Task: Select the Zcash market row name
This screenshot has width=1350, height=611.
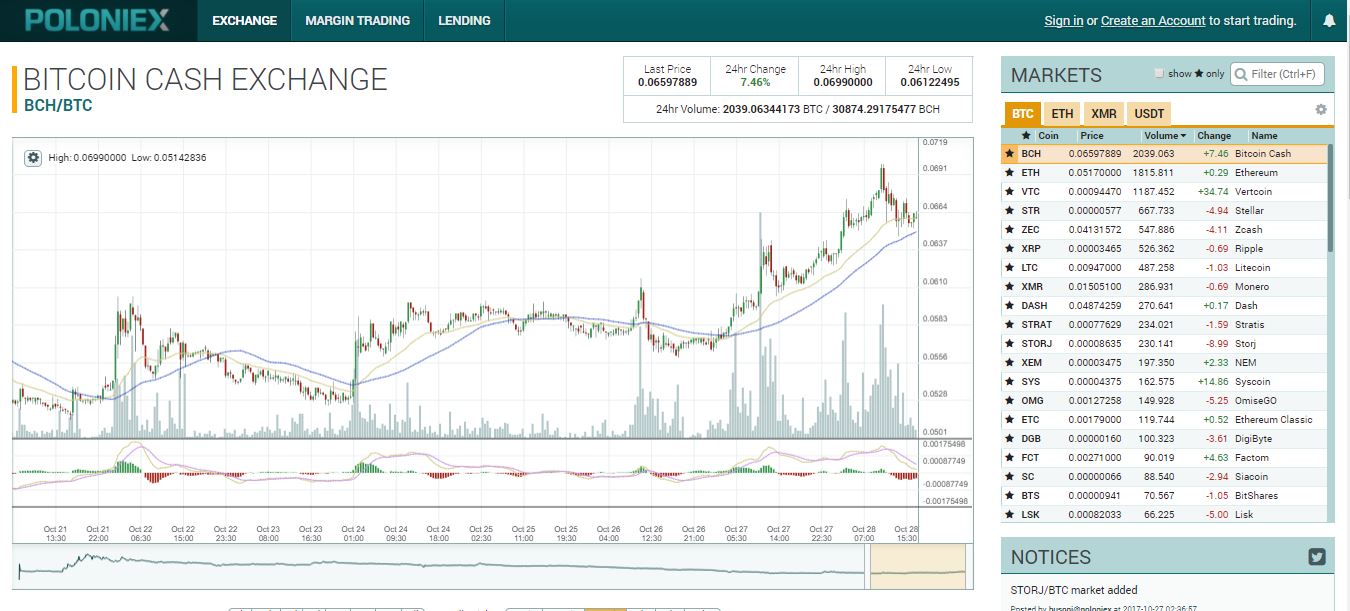Action: click(1249, 230)
